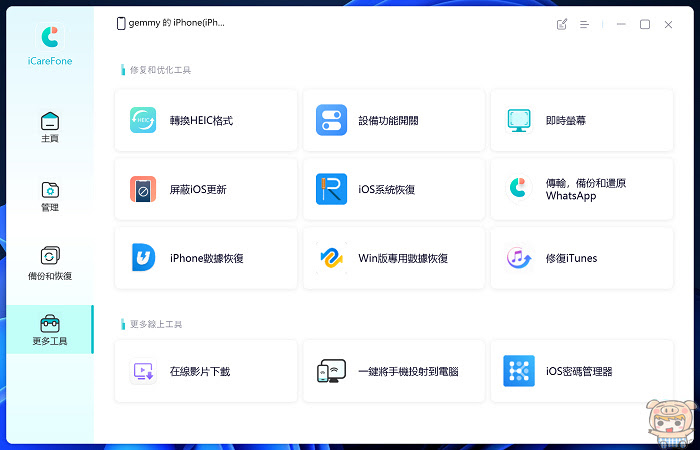Click the iPhone數據恢復 label
The image size is (700, 450).
pos(206,258)
